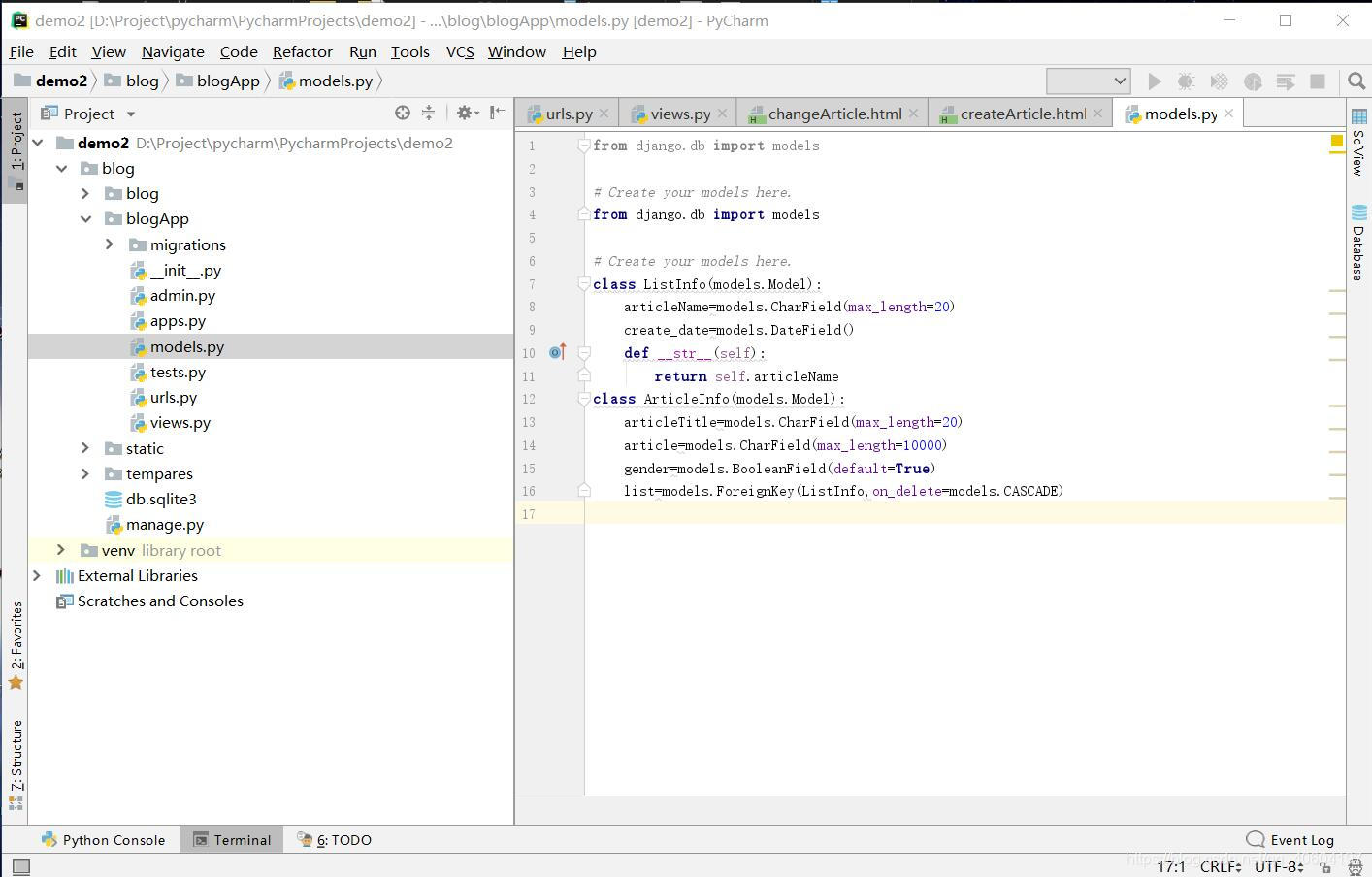The height and width of the screenshot is (877, 1372).
Task: Open the Event Log
Action: point(1290,840)
